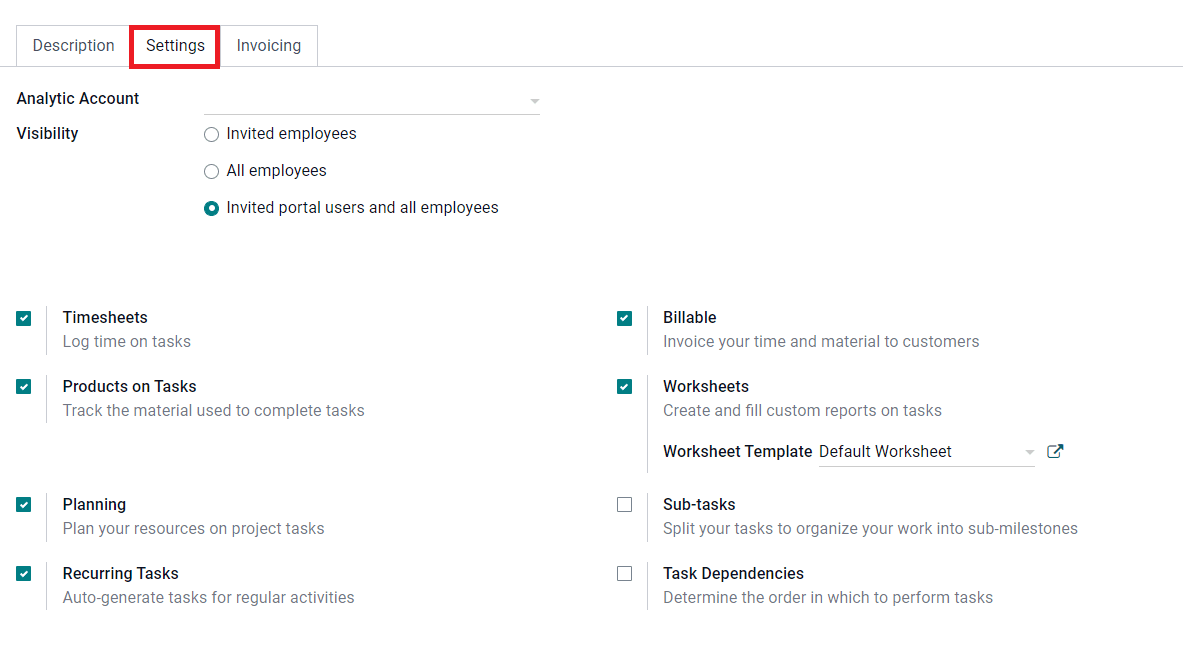Choose All employees visibility
1183x662 pixels.
tap(211, 171)
